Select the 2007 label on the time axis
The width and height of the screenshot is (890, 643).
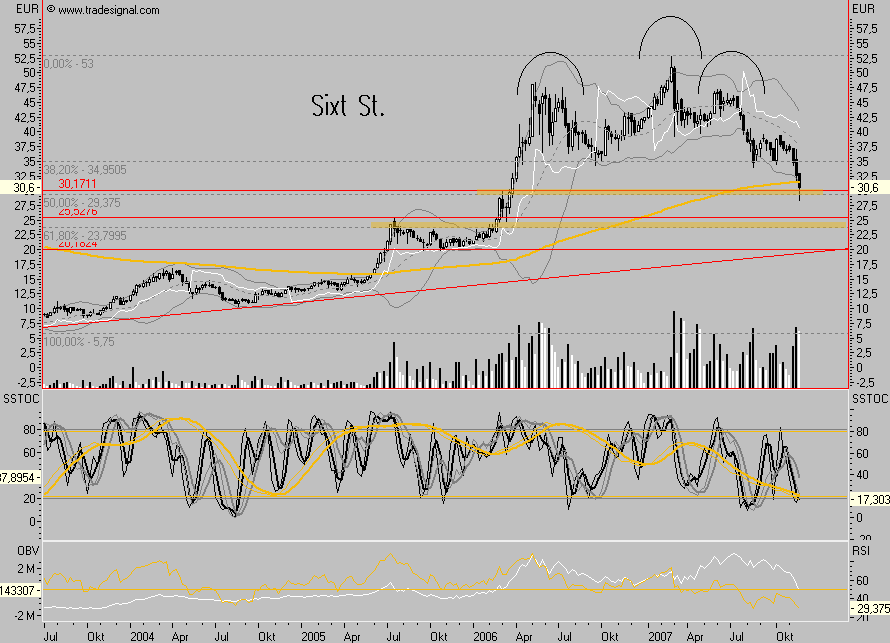(x=661, y=634)
